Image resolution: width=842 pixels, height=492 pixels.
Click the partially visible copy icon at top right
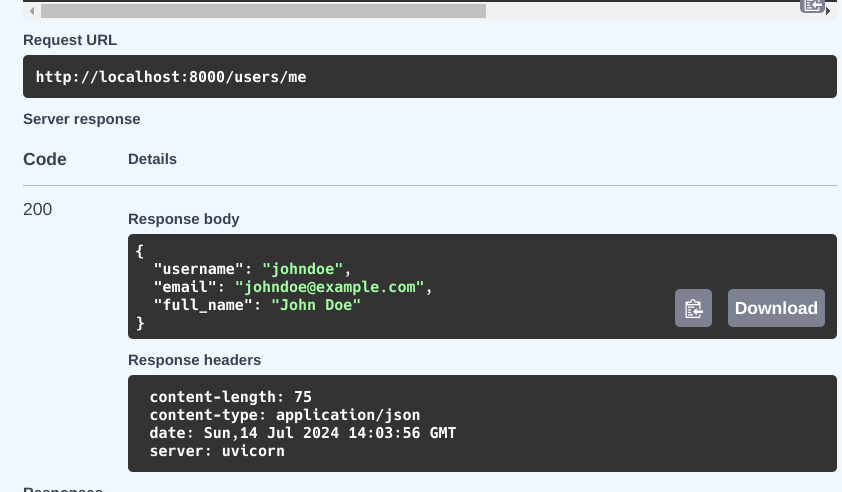812,6
